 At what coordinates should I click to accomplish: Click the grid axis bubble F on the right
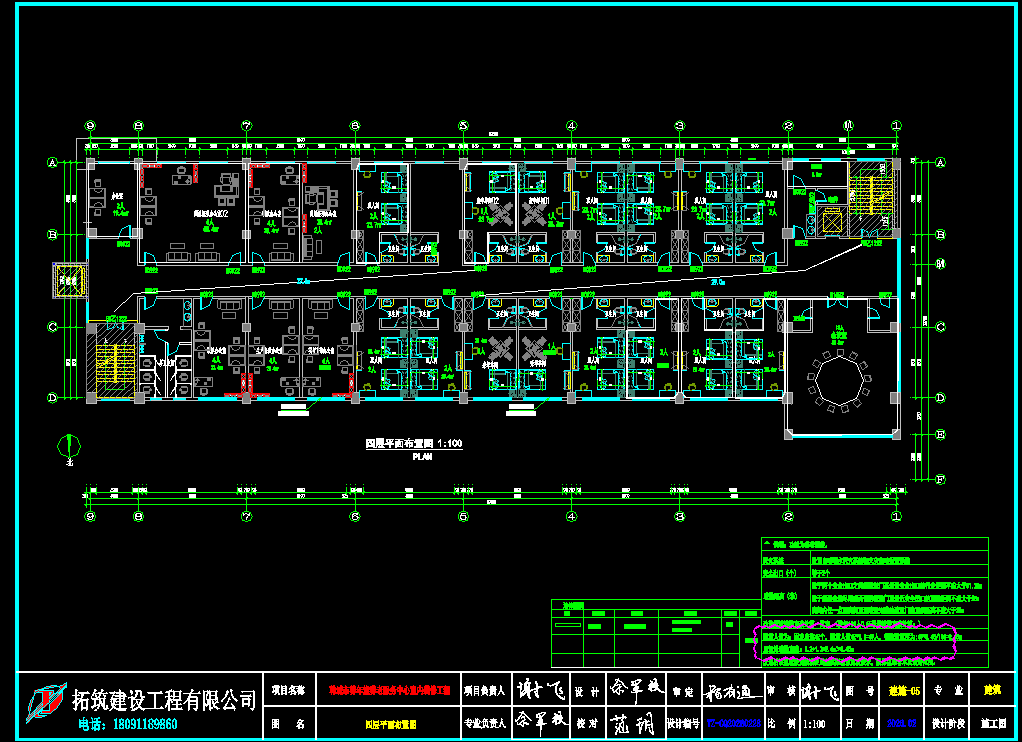939,479
